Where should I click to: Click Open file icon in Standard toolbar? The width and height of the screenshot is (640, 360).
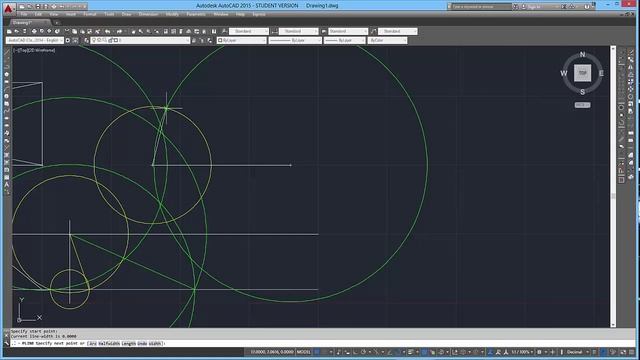coord(17,31)
